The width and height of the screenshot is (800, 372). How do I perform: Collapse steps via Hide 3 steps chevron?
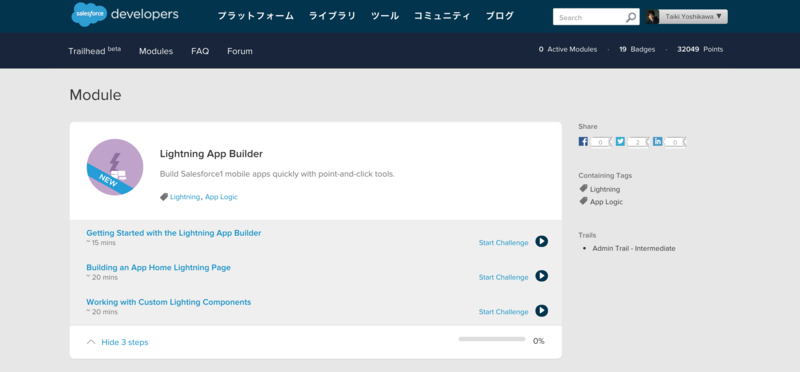tap(91, 342)
